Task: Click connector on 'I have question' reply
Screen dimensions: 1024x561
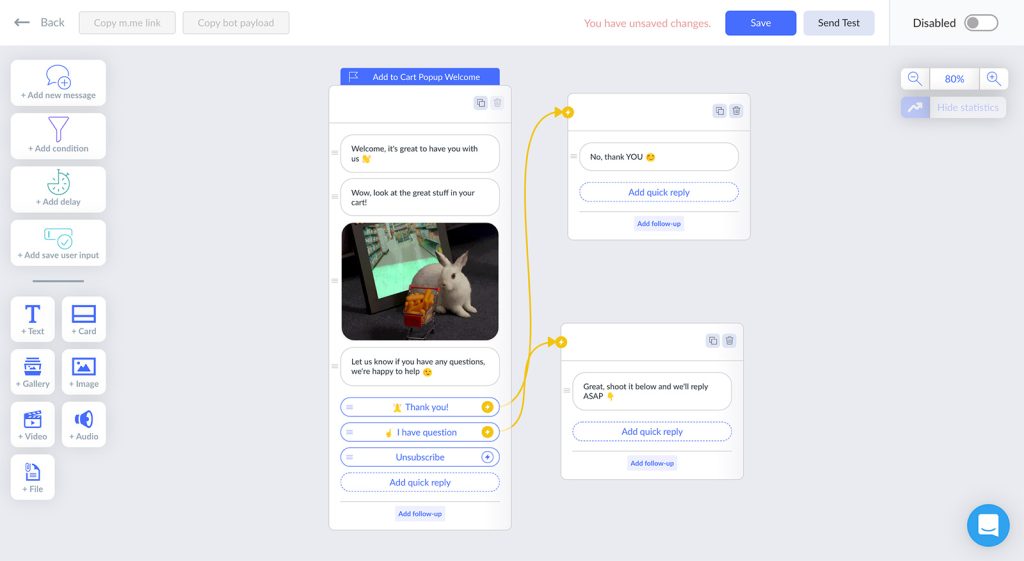Action: tap(488, 432)
